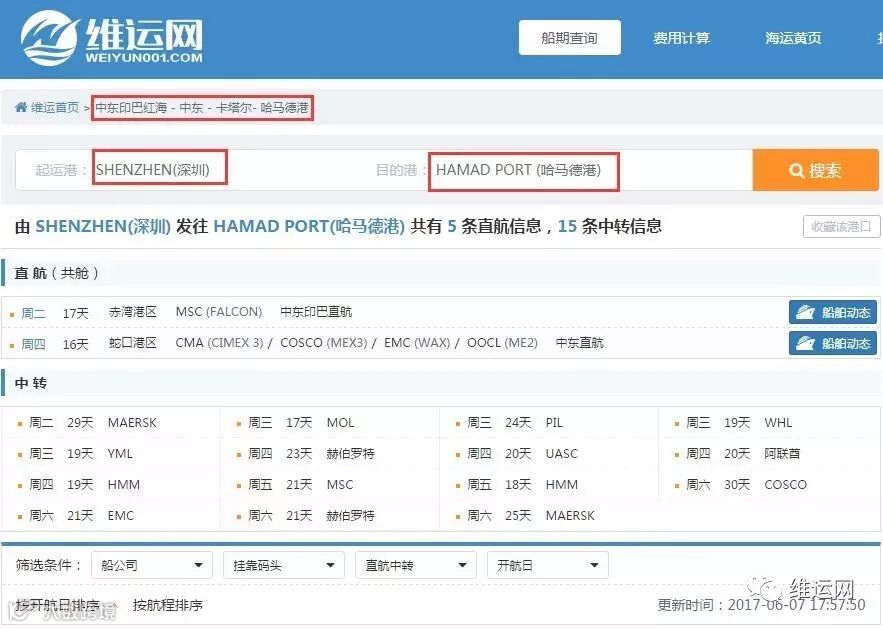Sort by 按航程排序
The image size is (883, 628).
click(168, 605)
